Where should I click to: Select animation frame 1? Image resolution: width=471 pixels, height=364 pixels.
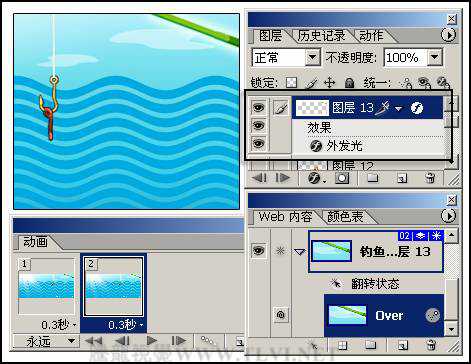[46, 287]
